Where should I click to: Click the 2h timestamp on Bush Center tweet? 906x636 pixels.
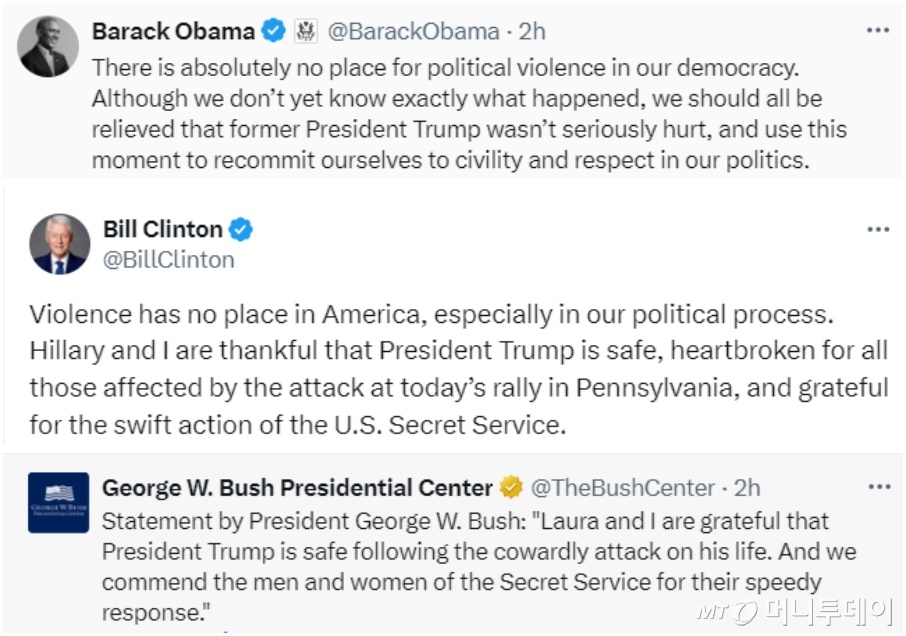coord(746,488)
